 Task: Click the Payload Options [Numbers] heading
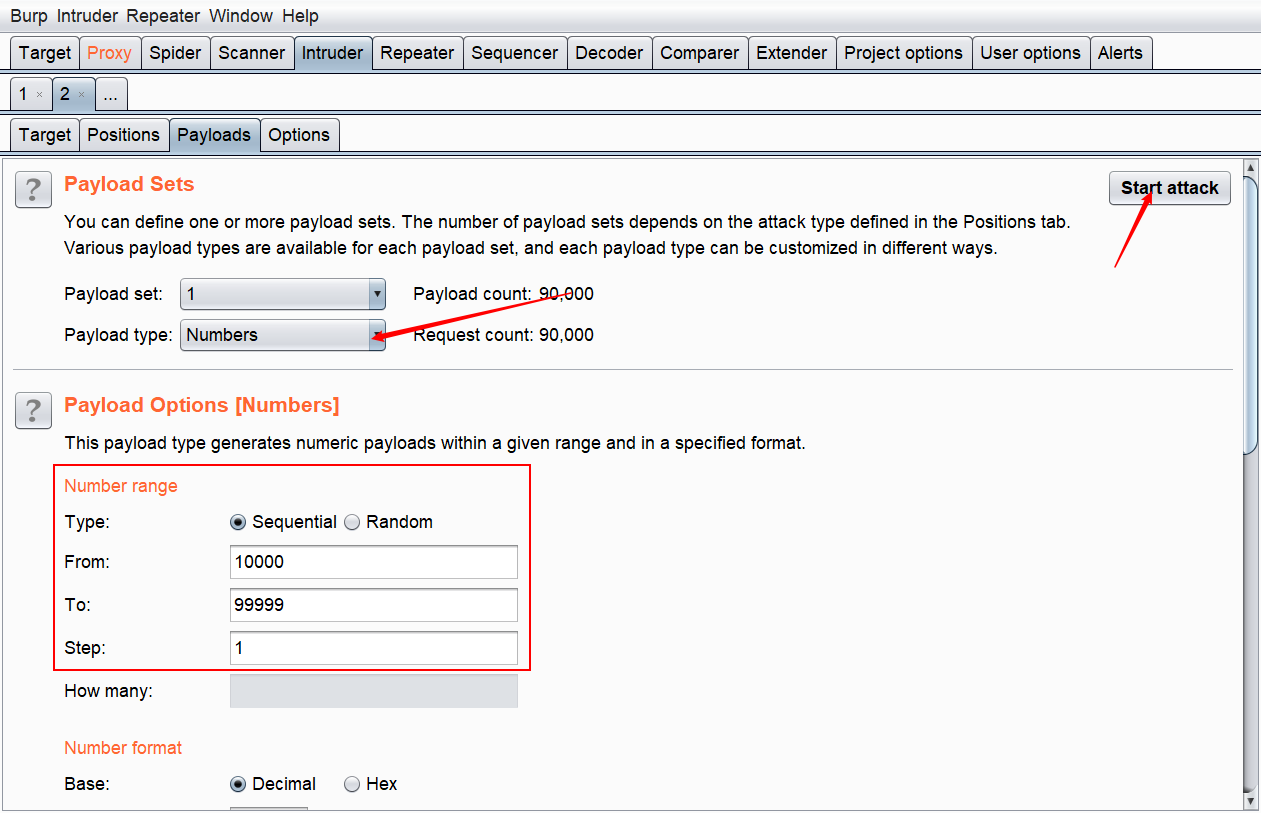coord(202,405)
